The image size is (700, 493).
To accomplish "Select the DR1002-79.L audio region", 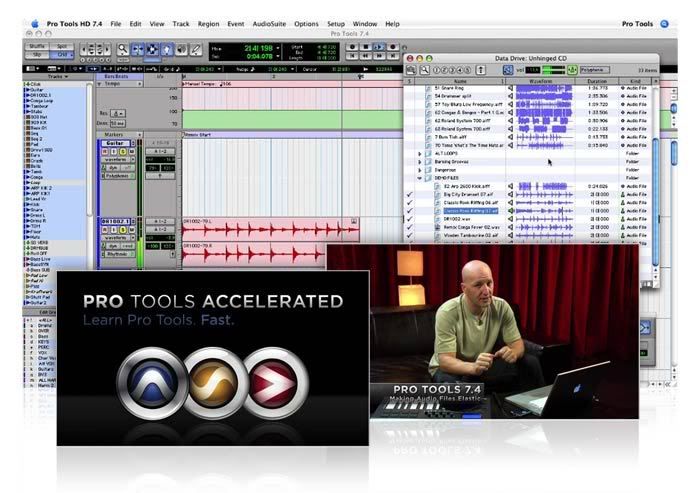I will click(x=271, y=228).
